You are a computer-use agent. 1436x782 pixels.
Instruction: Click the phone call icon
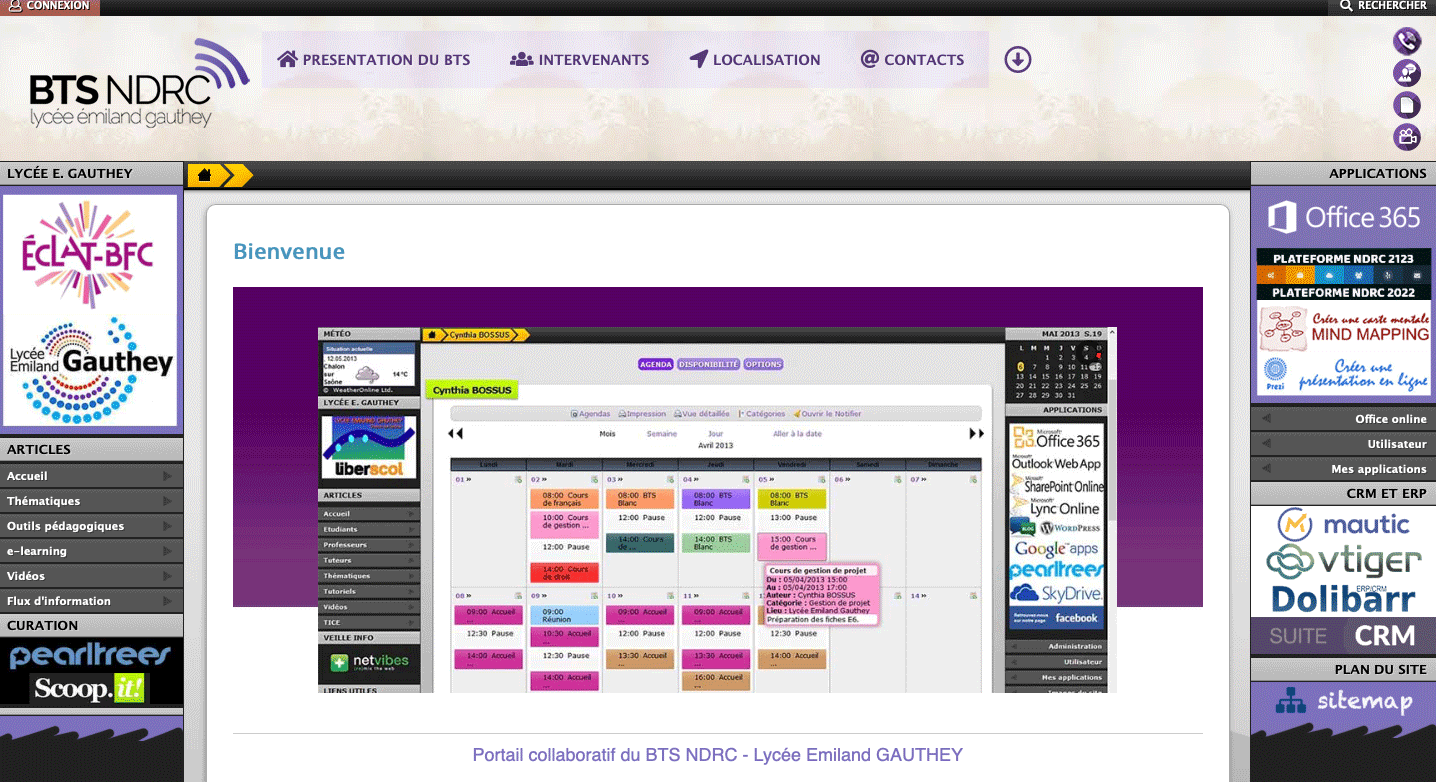1407,41
